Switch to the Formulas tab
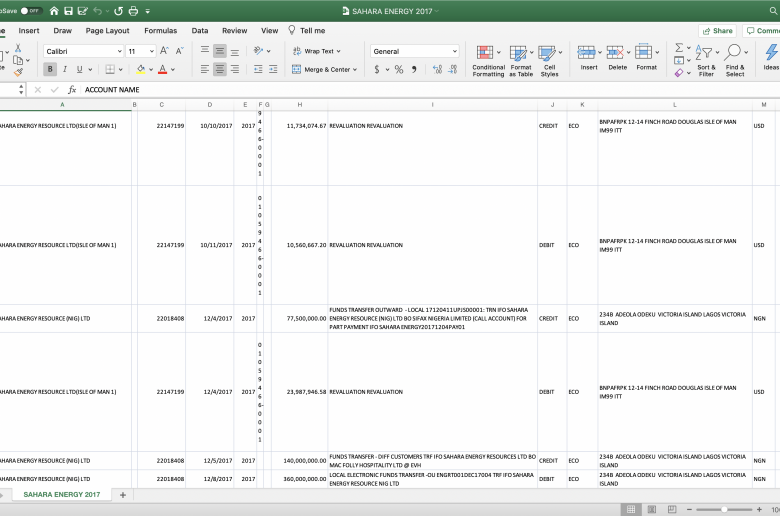780x516 pixels. [161, 30]
